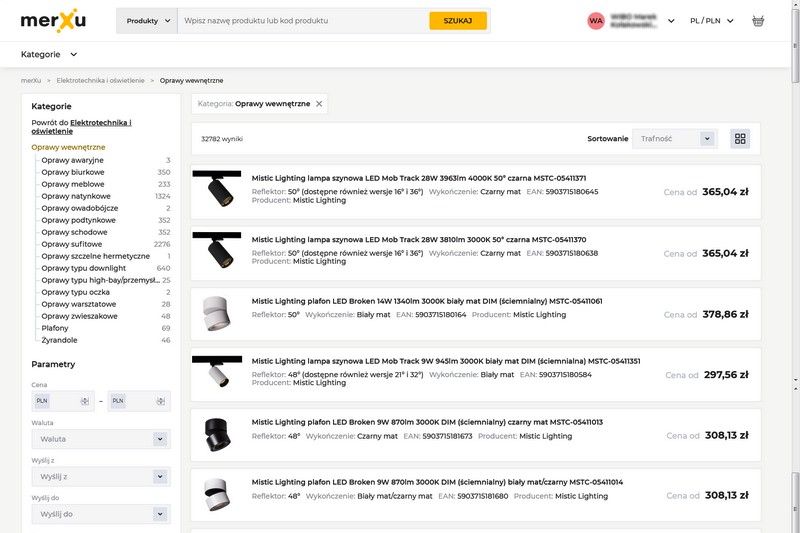Image resolution: width=800 pixels, height=533 pixels.
Task: Click the minimum price input field
Action: 63,401
